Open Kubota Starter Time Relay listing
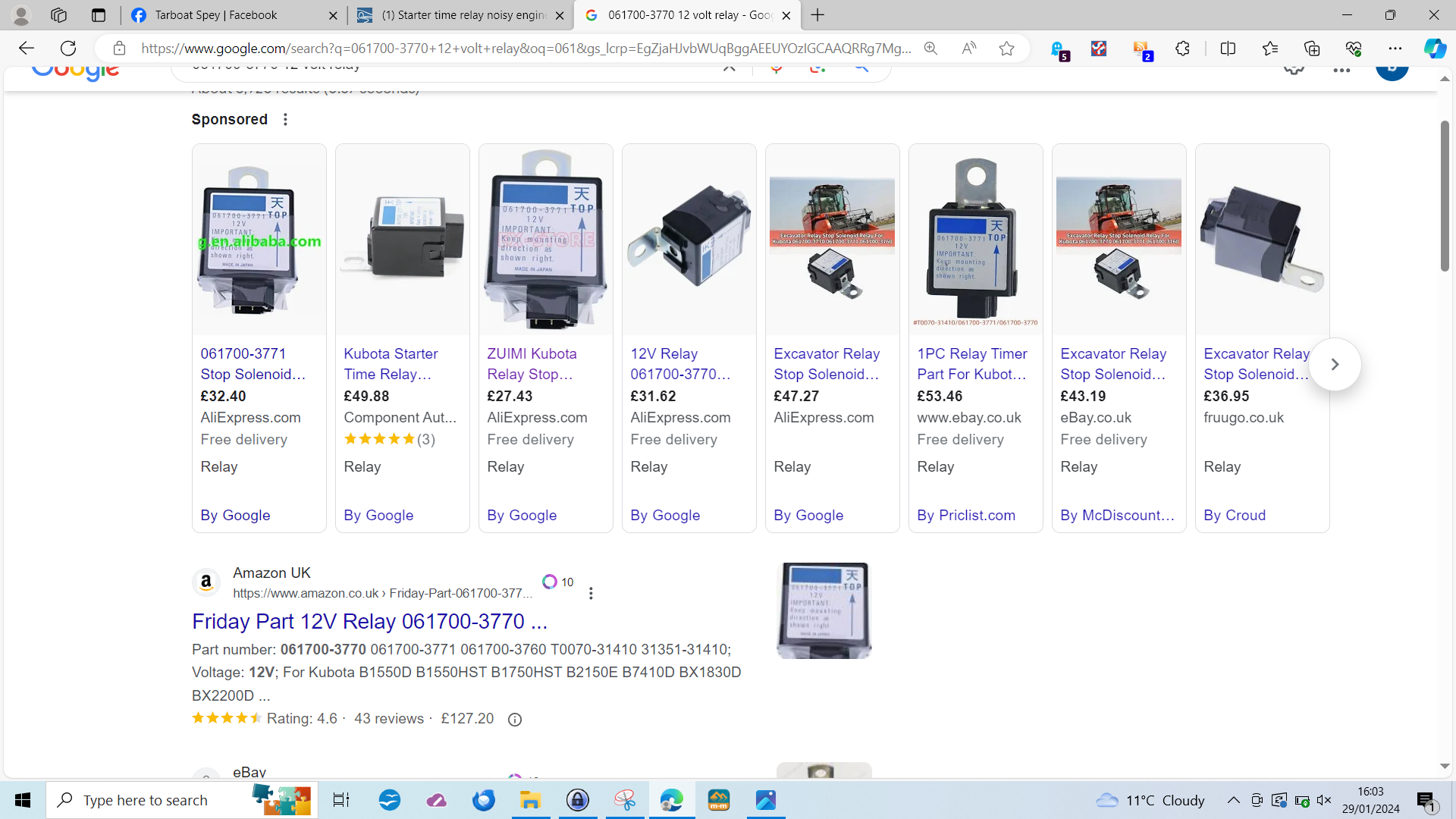Viewport: 1456px width, 819px height. tap(391, 364)
